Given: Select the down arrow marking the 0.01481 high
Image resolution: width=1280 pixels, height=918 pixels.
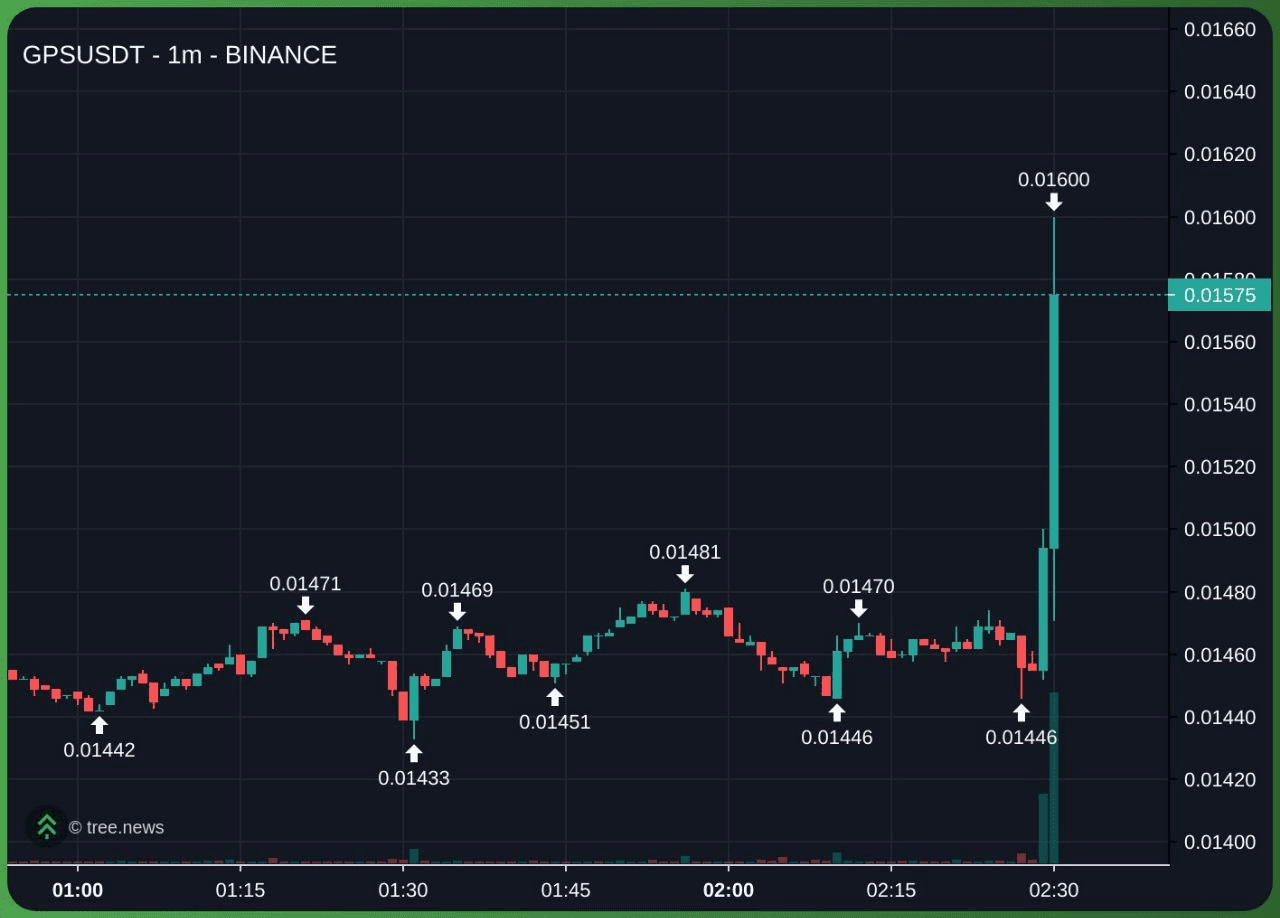Looking at the screenshot, I should (x=685, y=573).
